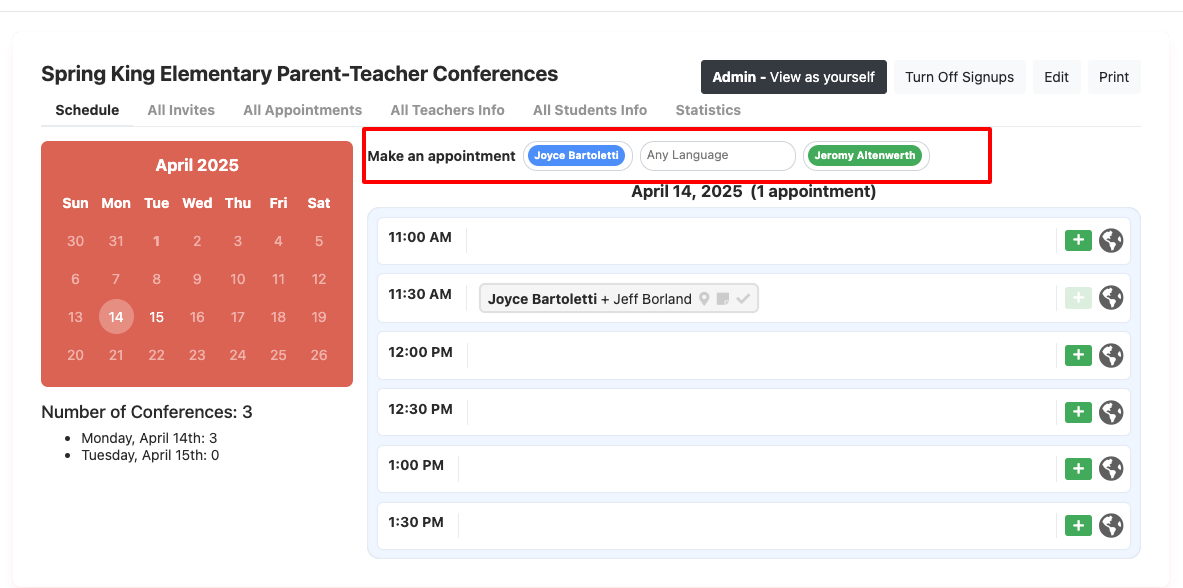
Task: Click the note icon next to Jeff Borland
Action: (722, 298)
